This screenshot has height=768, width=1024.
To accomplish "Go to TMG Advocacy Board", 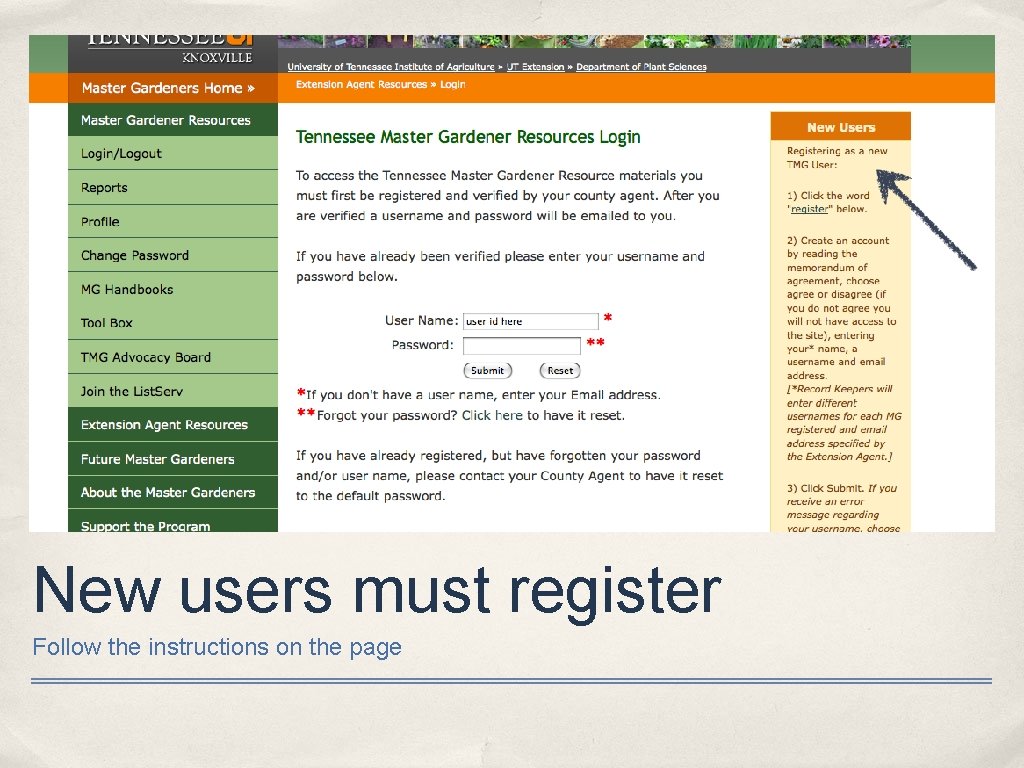I will 173,357.
